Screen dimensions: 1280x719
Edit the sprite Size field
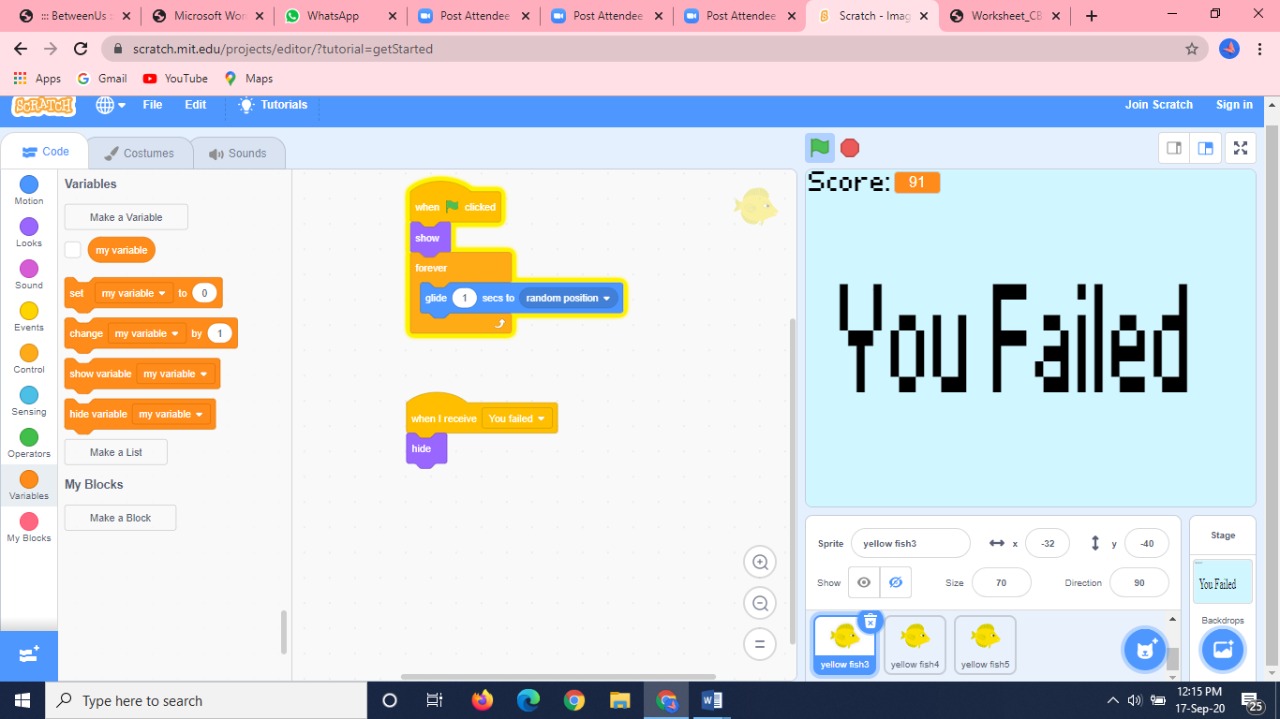[x=1001, y=582]
